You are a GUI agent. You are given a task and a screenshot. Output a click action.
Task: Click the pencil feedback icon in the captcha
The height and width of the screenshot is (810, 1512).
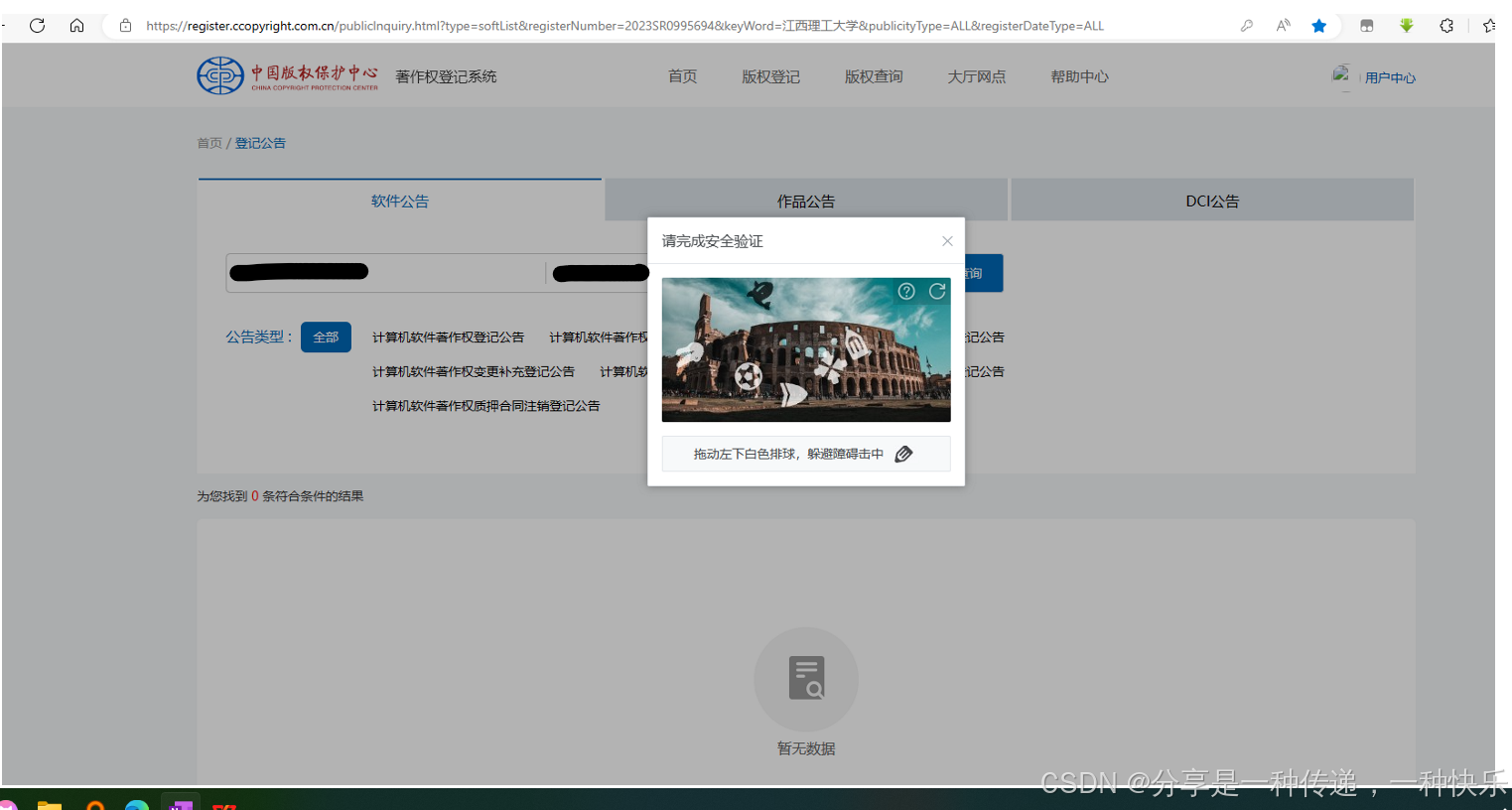[x=903, y=453]
